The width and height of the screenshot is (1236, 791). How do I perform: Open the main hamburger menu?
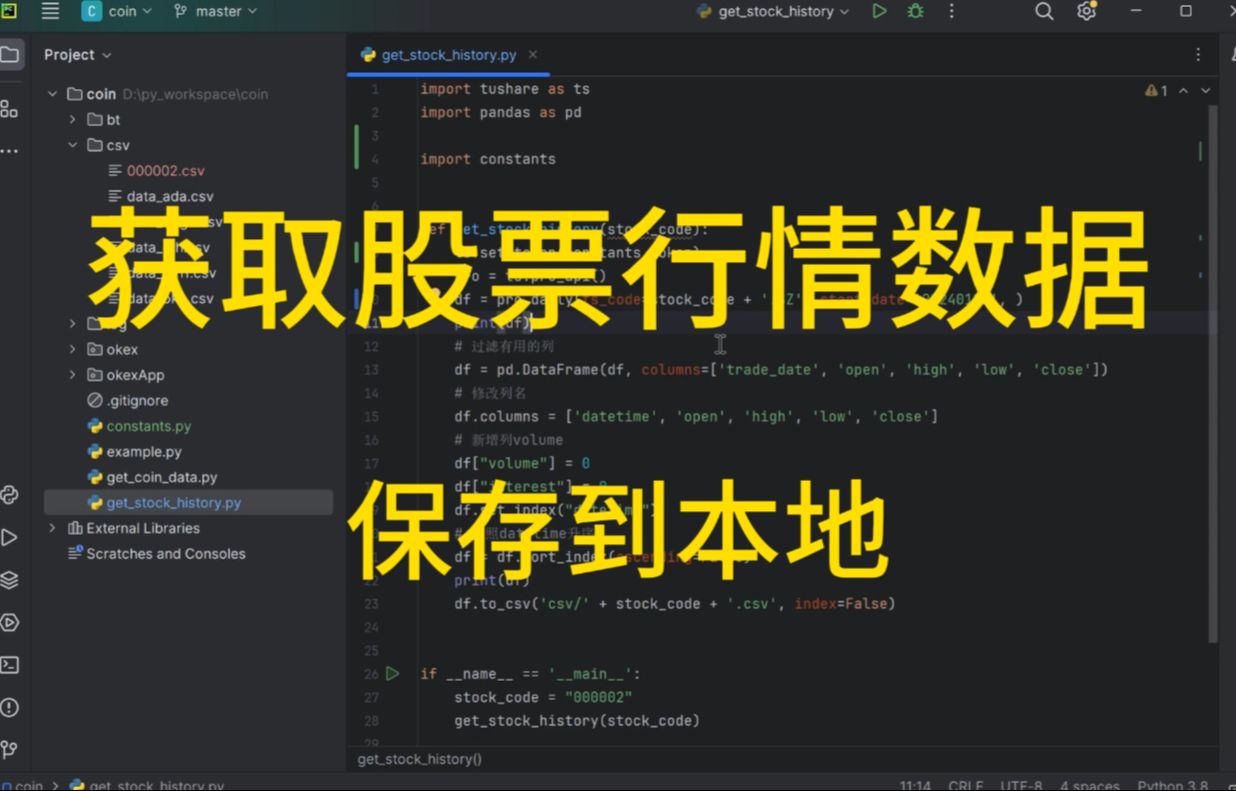(49, 11)
